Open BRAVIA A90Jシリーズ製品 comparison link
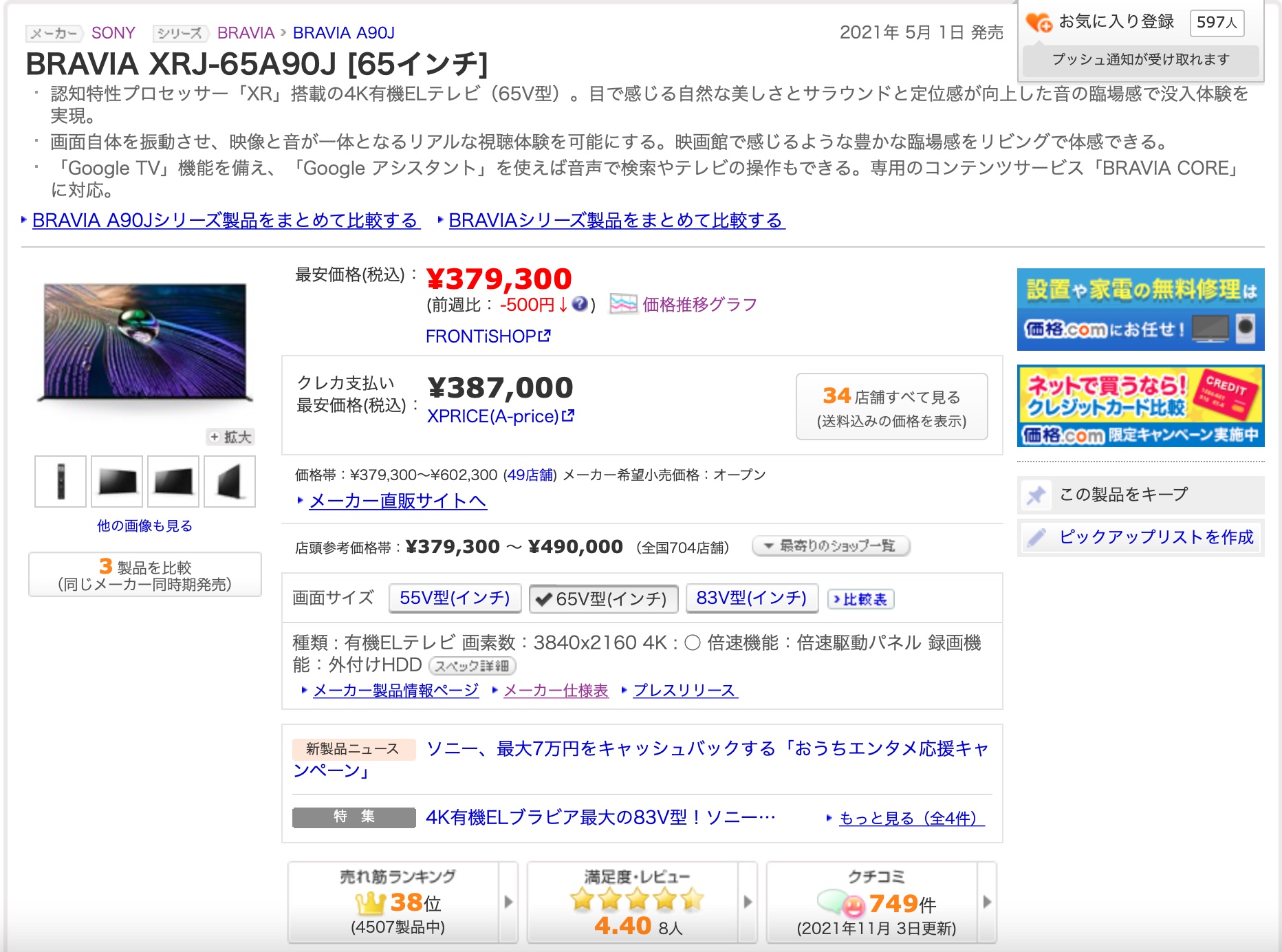The image size is (1282, 952). (226, 220)
